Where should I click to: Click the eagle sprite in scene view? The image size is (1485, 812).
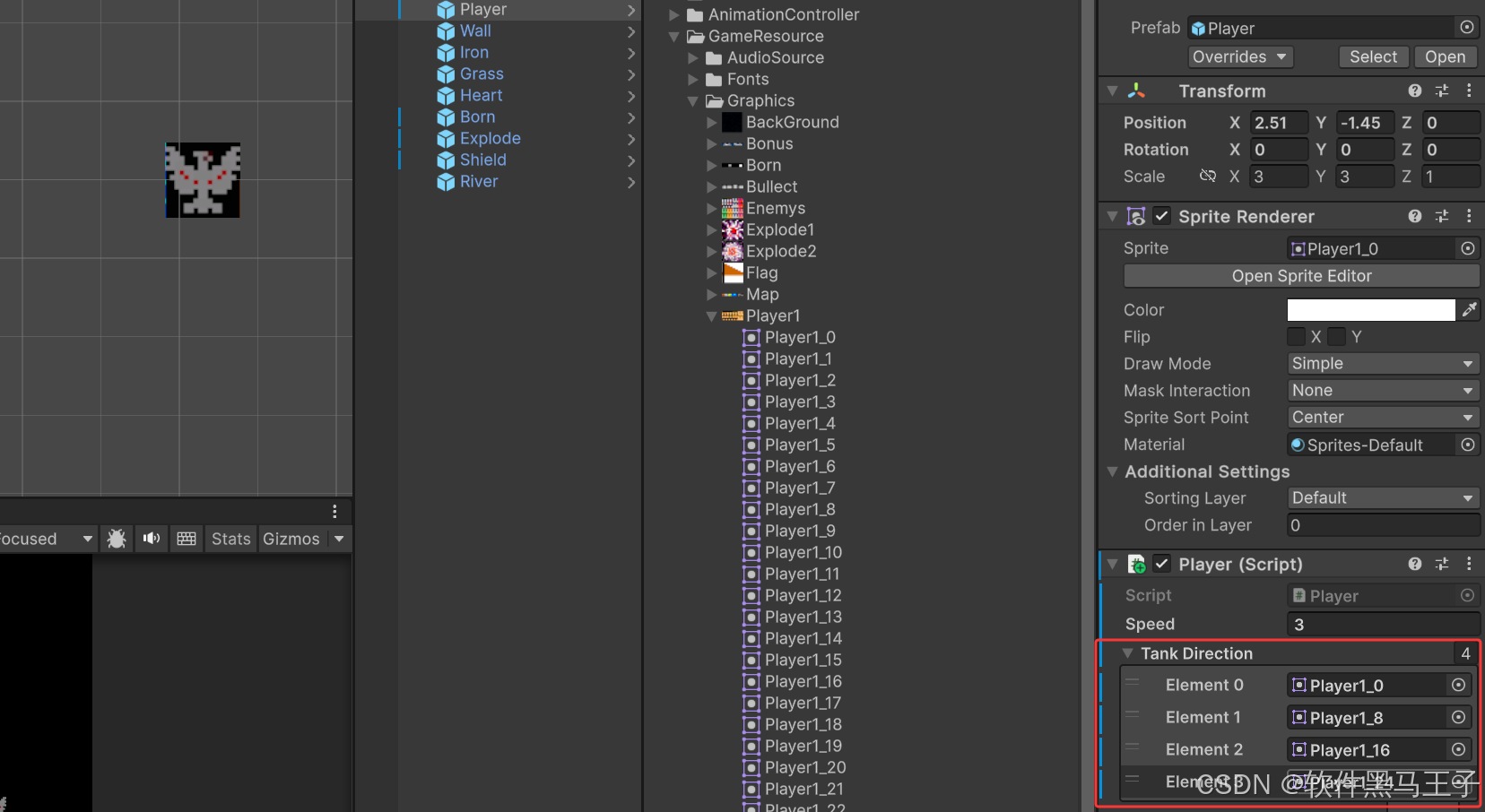tap(203, 180)
